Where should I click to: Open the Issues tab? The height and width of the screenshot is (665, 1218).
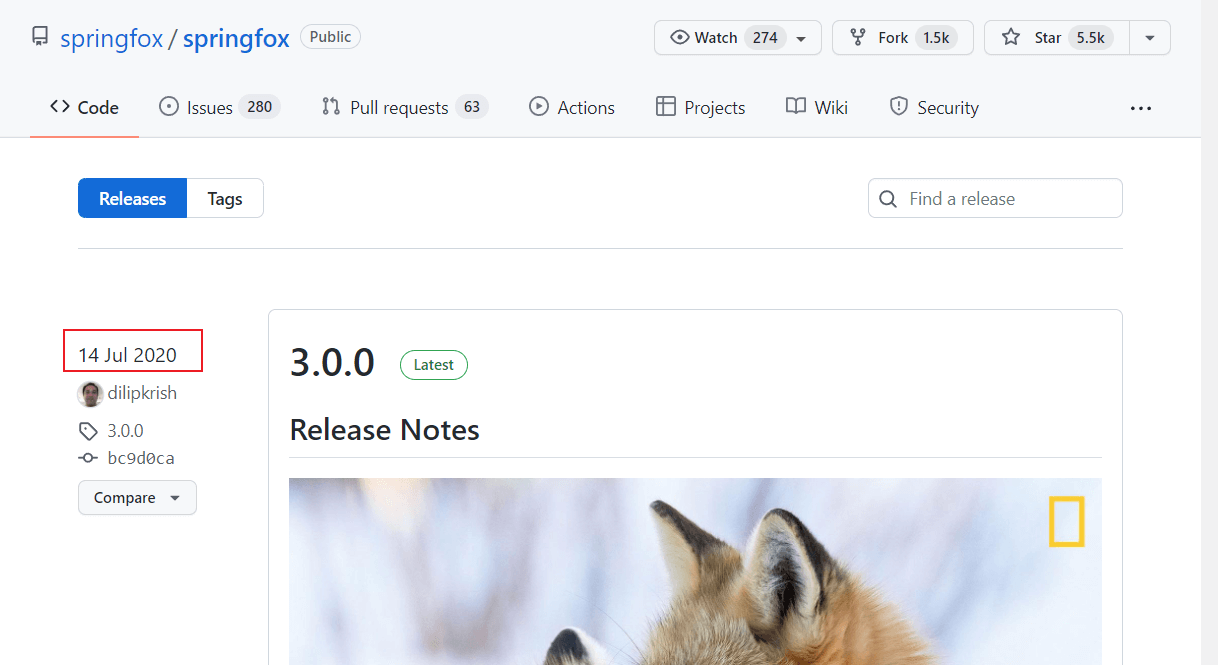pos(219,107)
